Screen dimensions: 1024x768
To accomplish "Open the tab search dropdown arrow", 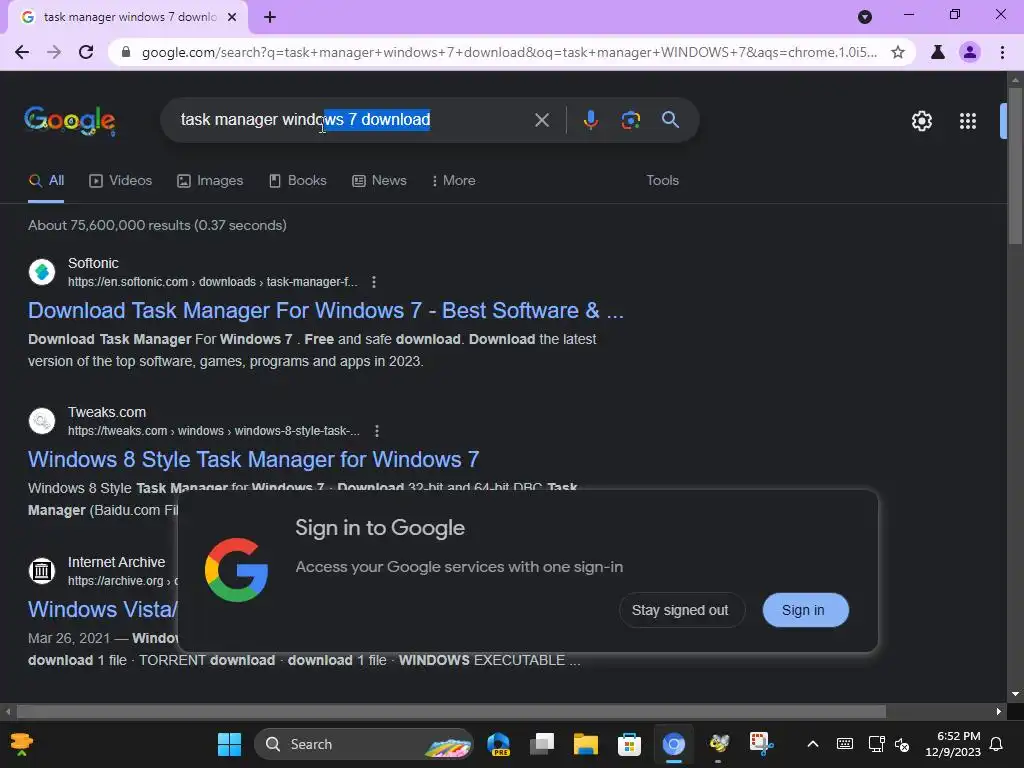I will (x=865, y=17).
